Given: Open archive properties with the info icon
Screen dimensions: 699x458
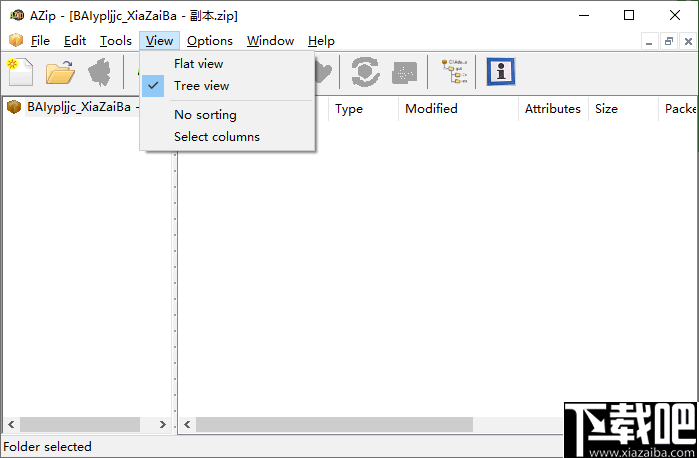Looking at the screenshot, I should [501, 71].
